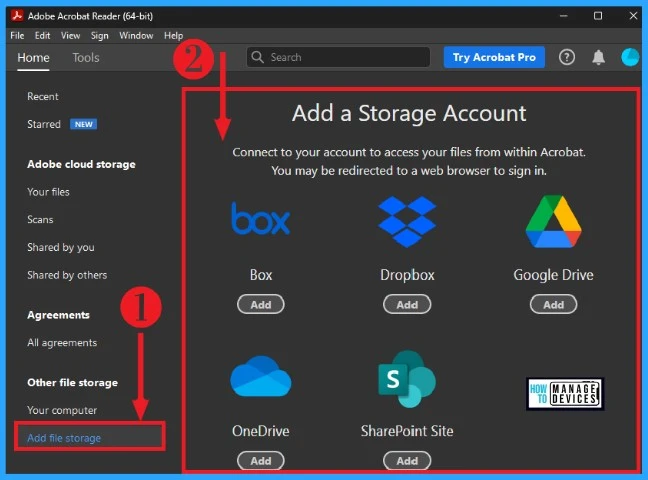Click the Box logo icon

[260, 218]
